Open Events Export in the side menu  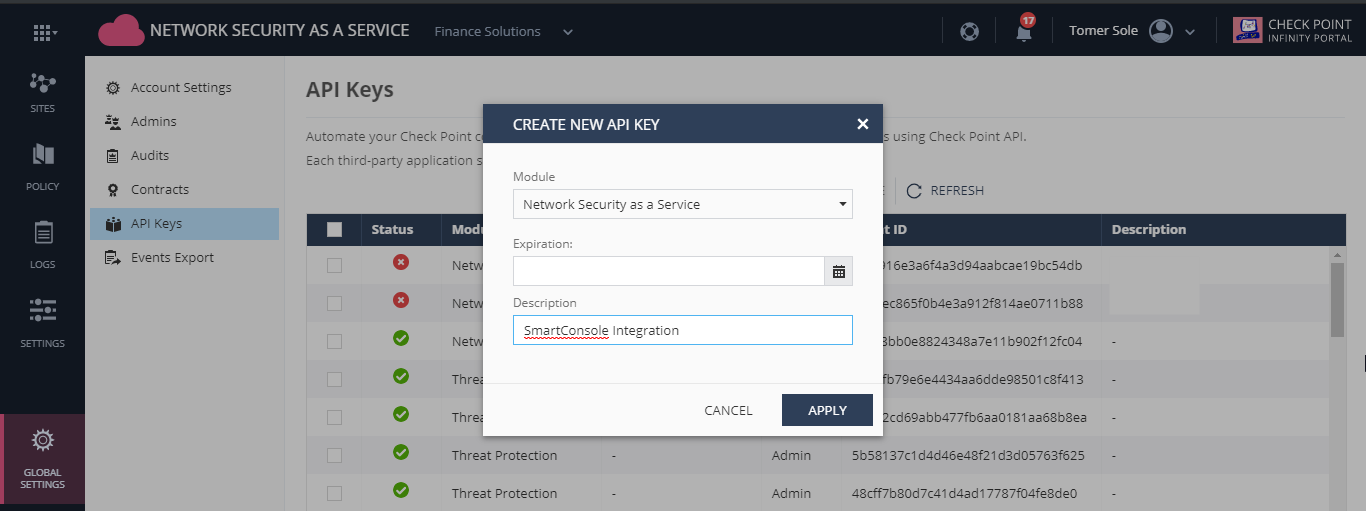[x=172, y=258]
